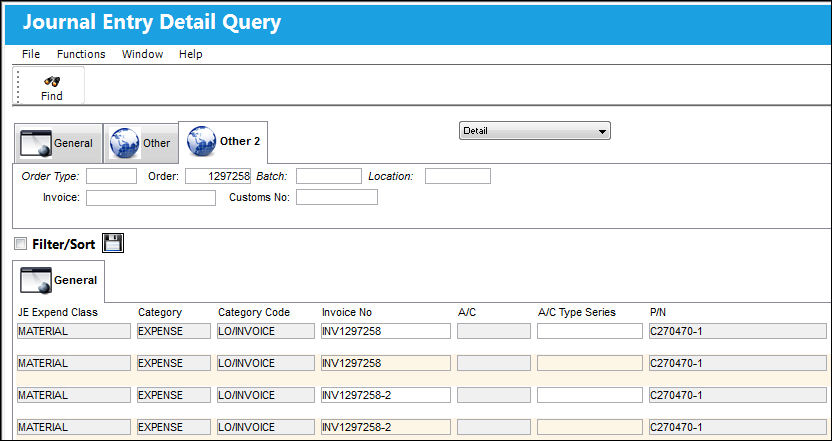Click the Category Code column header
The width and height of the screenshot is (832, 441).
coord(254,313)
